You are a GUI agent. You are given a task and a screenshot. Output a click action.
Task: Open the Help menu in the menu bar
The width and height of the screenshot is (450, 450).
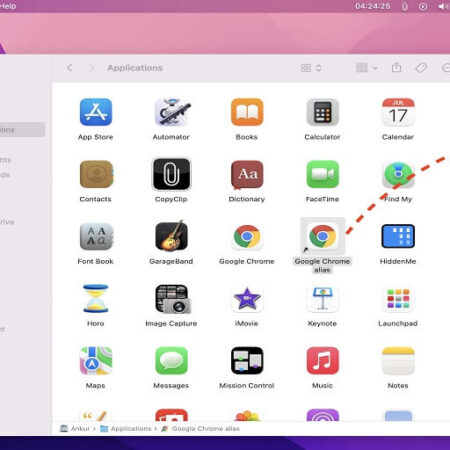[8, 6]
